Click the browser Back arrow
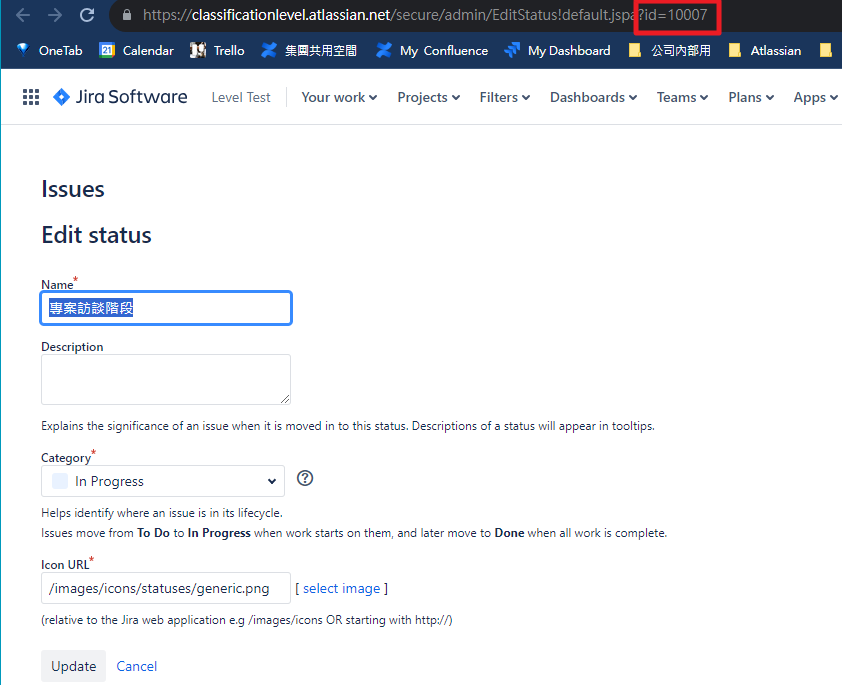Viewport: 842px width, 685px height. pos(23,15)
